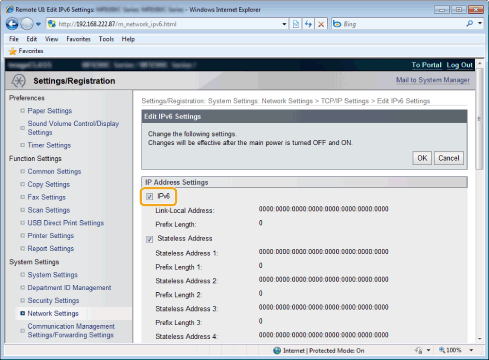
Task: Open System Settings sub-item link
Action: [53, 275]
